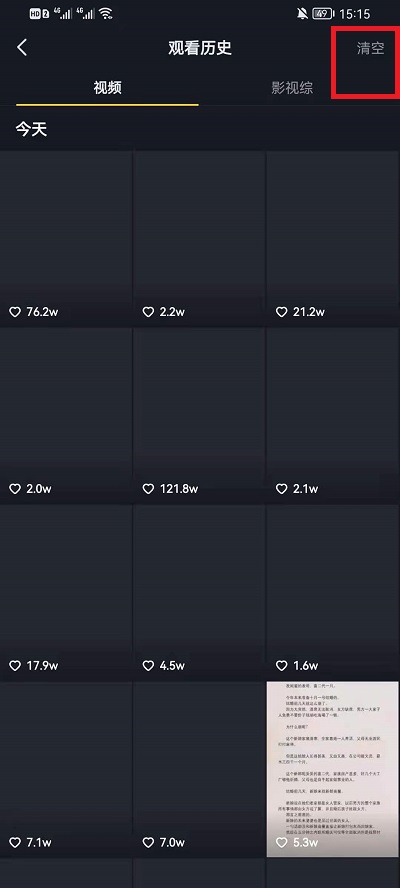Clear history with the 清空 button
Viewport: 400px width, 888px height.
(371, 48)
